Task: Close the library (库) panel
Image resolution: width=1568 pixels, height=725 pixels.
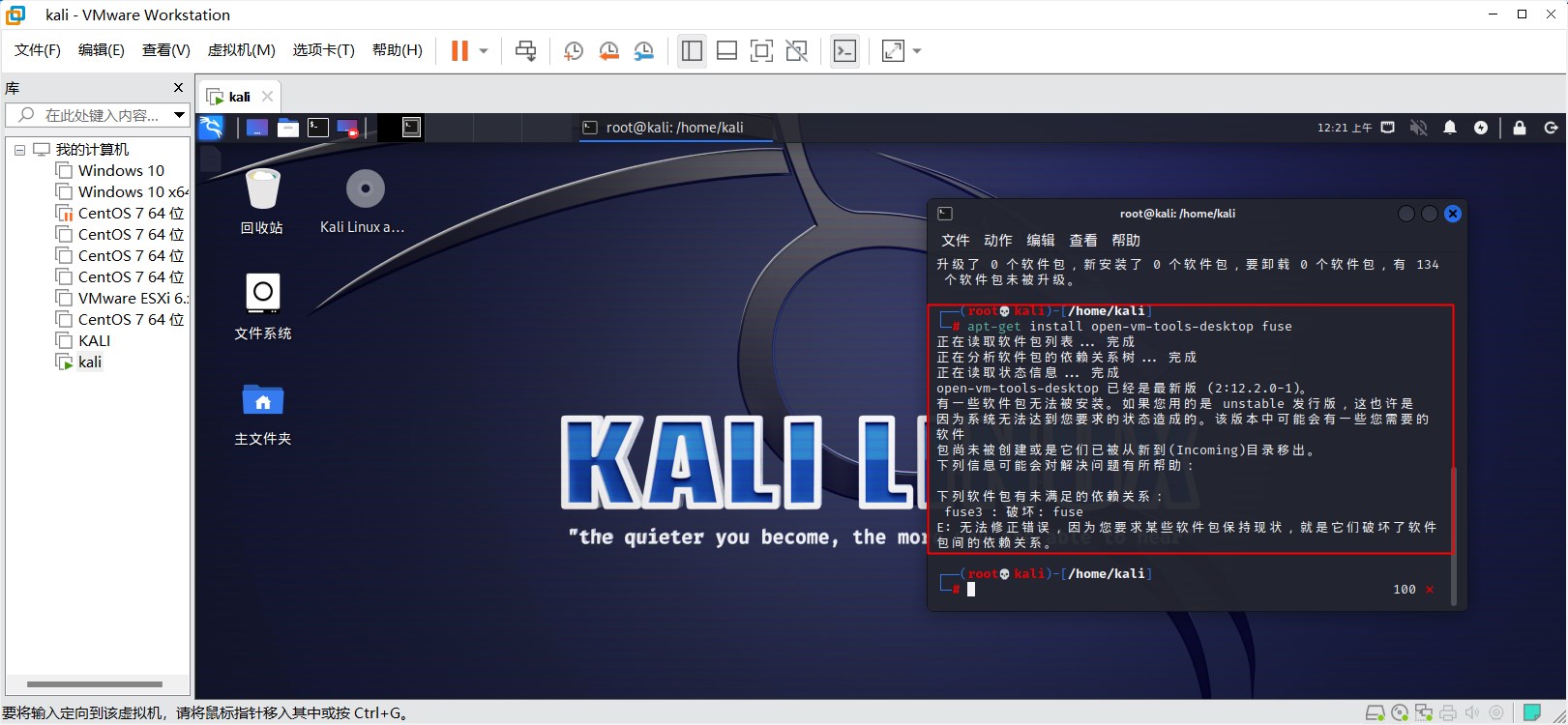Action: click(178, 88)
